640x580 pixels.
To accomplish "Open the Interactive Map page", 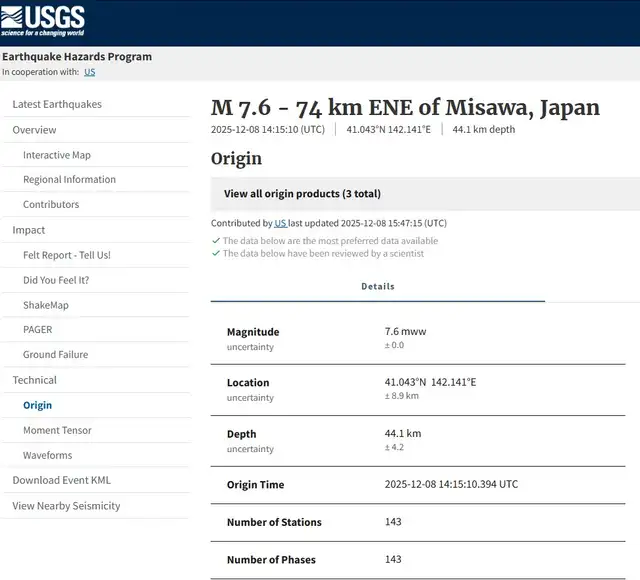I will (x=57, y=155).
